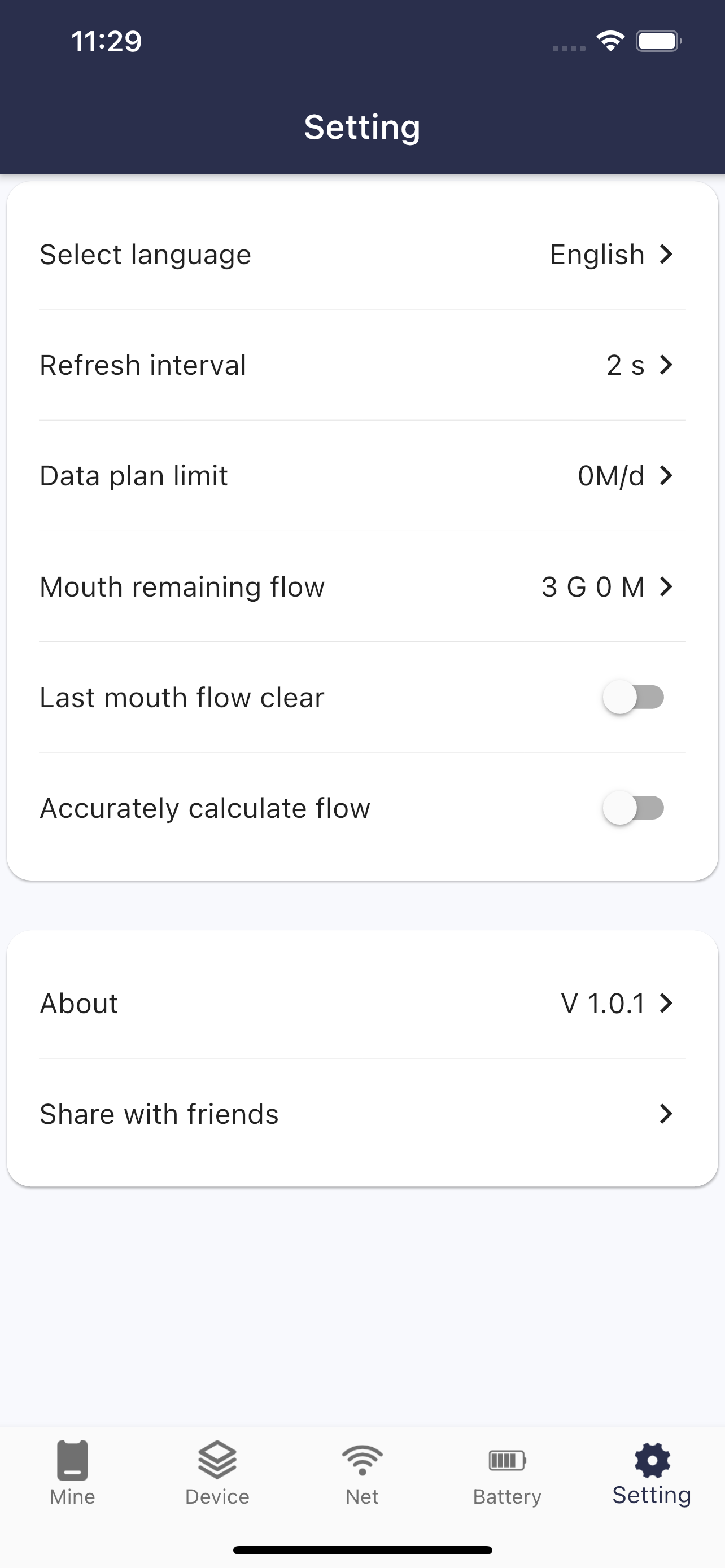The height and width of the screenshot is (1568, 725).
Task: Tap the V 1.0.1 version label
Action: pos(602,1003)
